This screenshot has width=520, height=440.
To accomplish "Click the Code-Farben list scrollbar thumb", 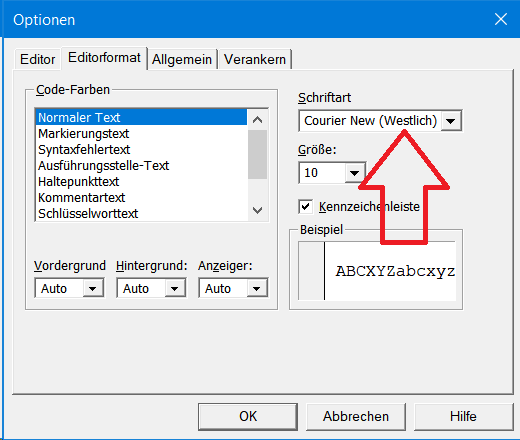I will [x=257, y=154].
